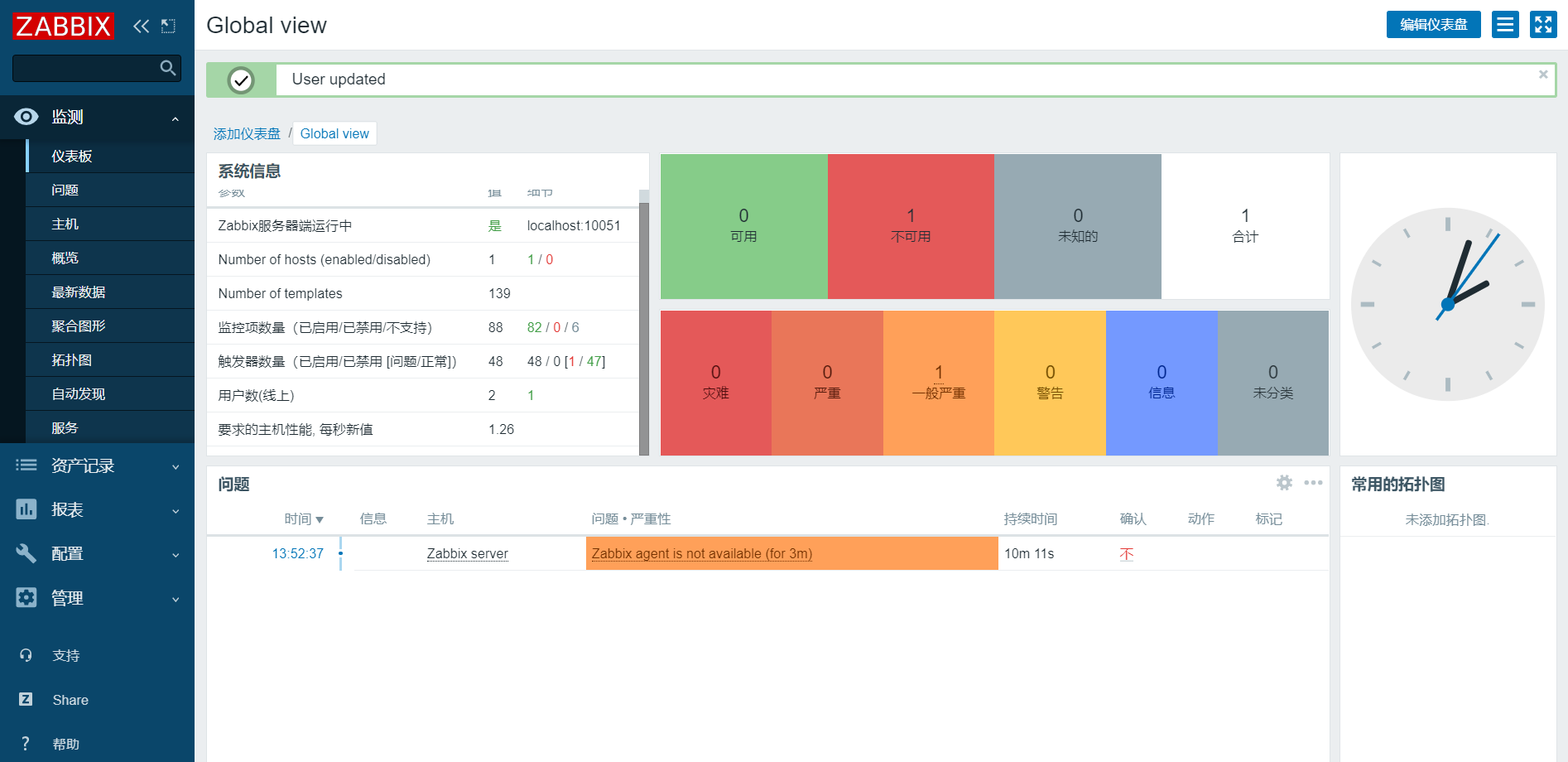Click the ellipsis icon on the 问题 widget
Screen dimensions: 1568x762
1313,483
